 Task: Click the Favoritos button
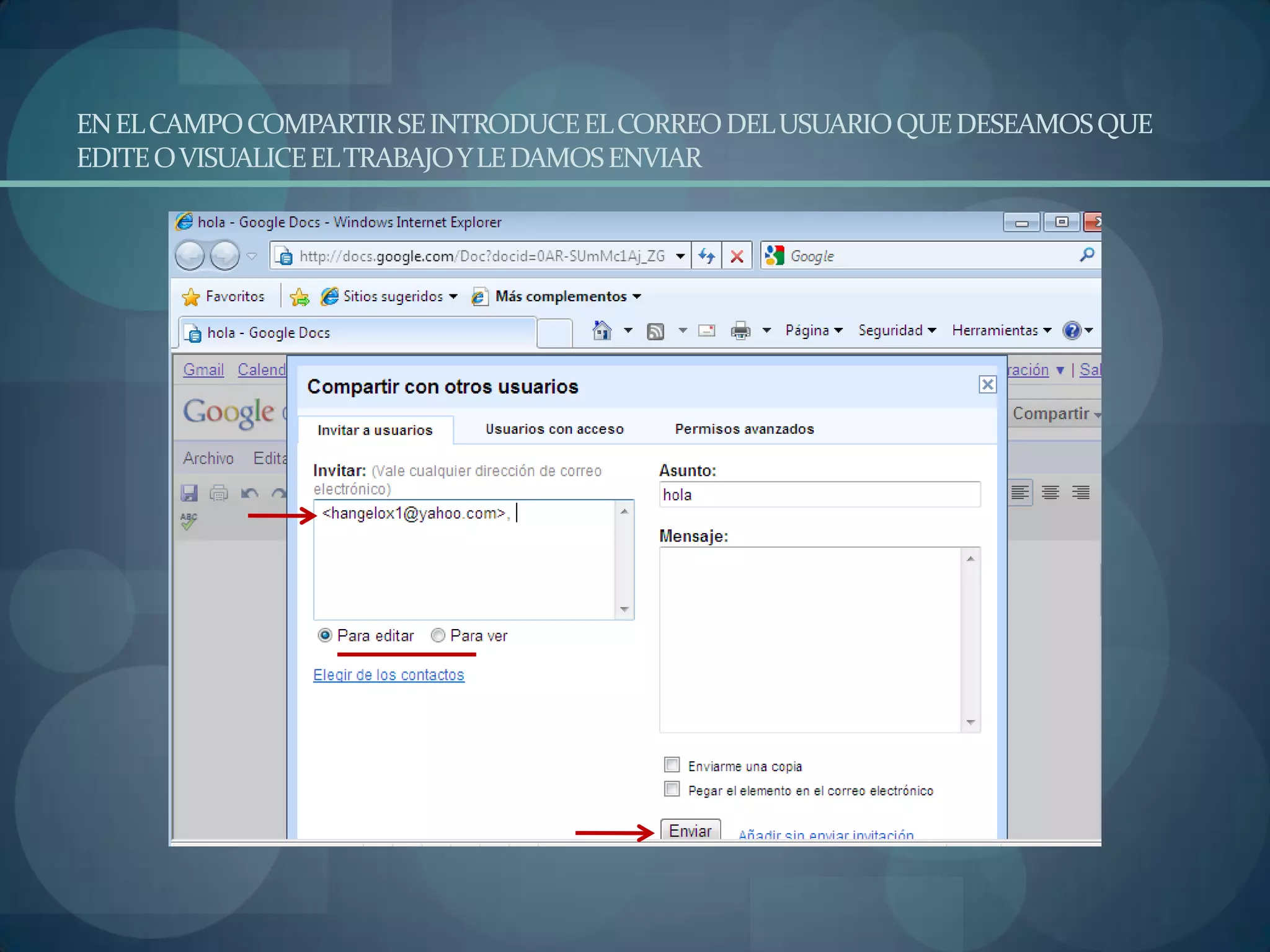tap(224, 297)
